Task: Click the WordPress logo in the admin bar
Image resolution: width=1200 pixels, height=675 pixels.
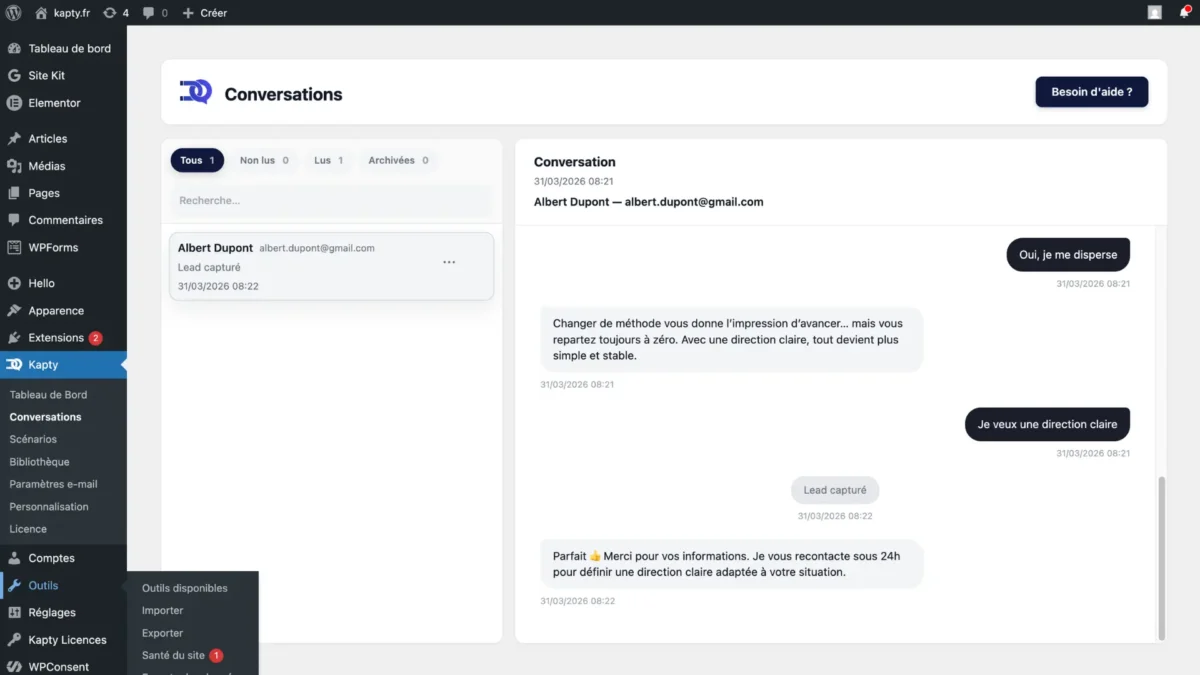Action: 11,13
